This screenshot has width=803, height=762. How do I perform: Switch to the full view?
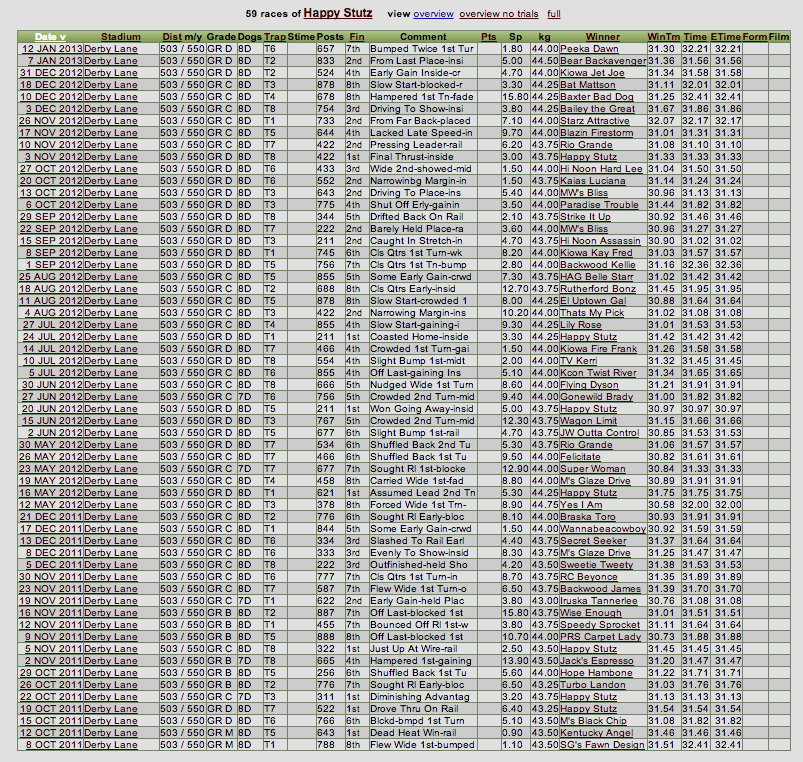(x=554, y=14)
